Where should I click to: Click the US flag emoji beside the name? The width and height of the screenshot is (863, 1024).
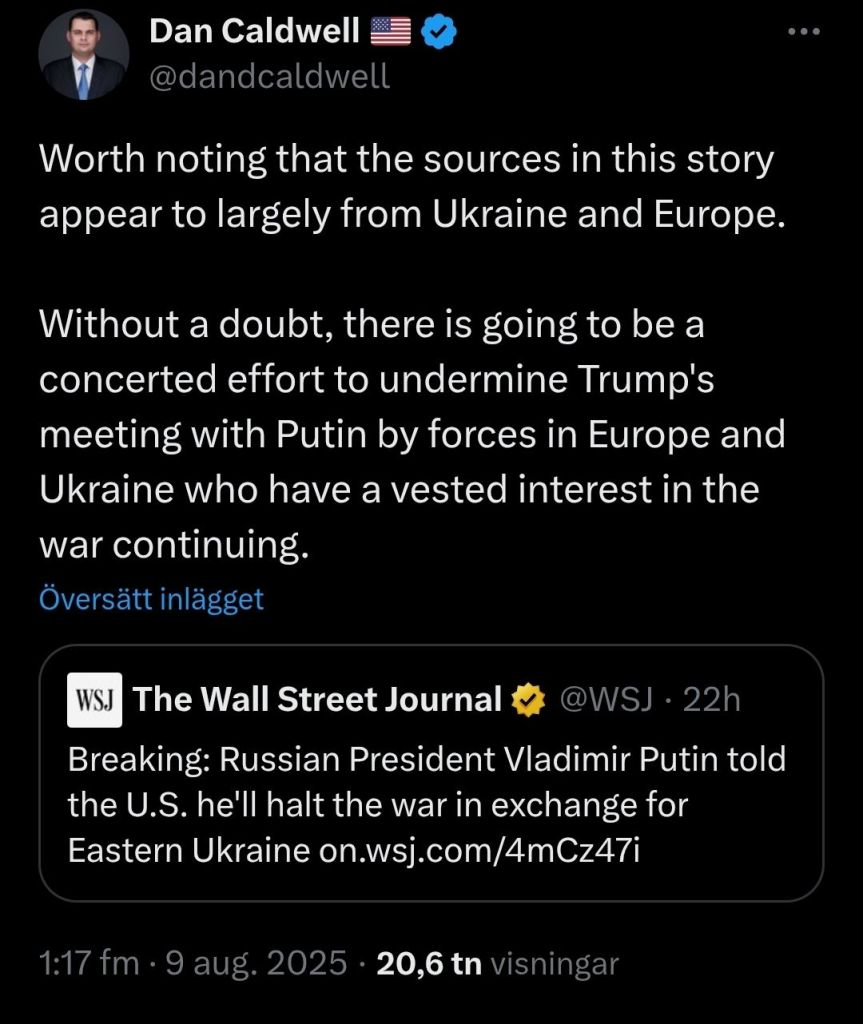click(390, 32)
